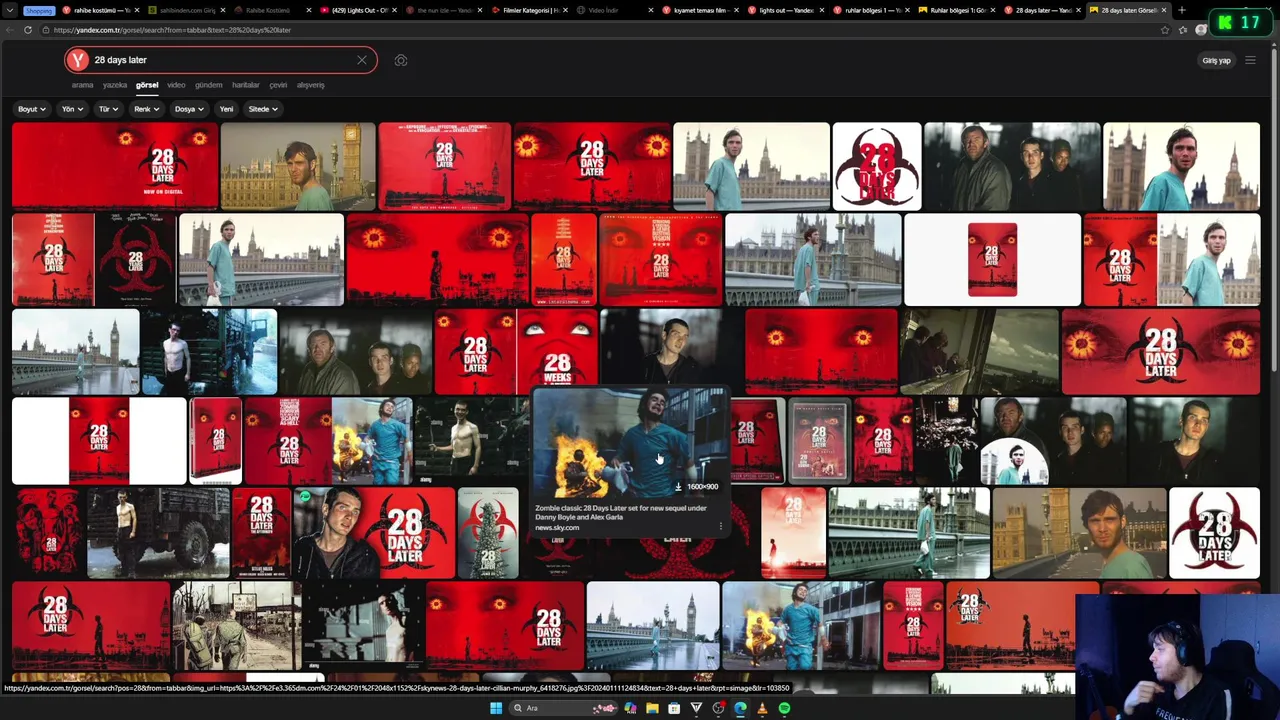Bookmark page with the star icon
Screen dimensions: 1280x720
(1165, 30)
